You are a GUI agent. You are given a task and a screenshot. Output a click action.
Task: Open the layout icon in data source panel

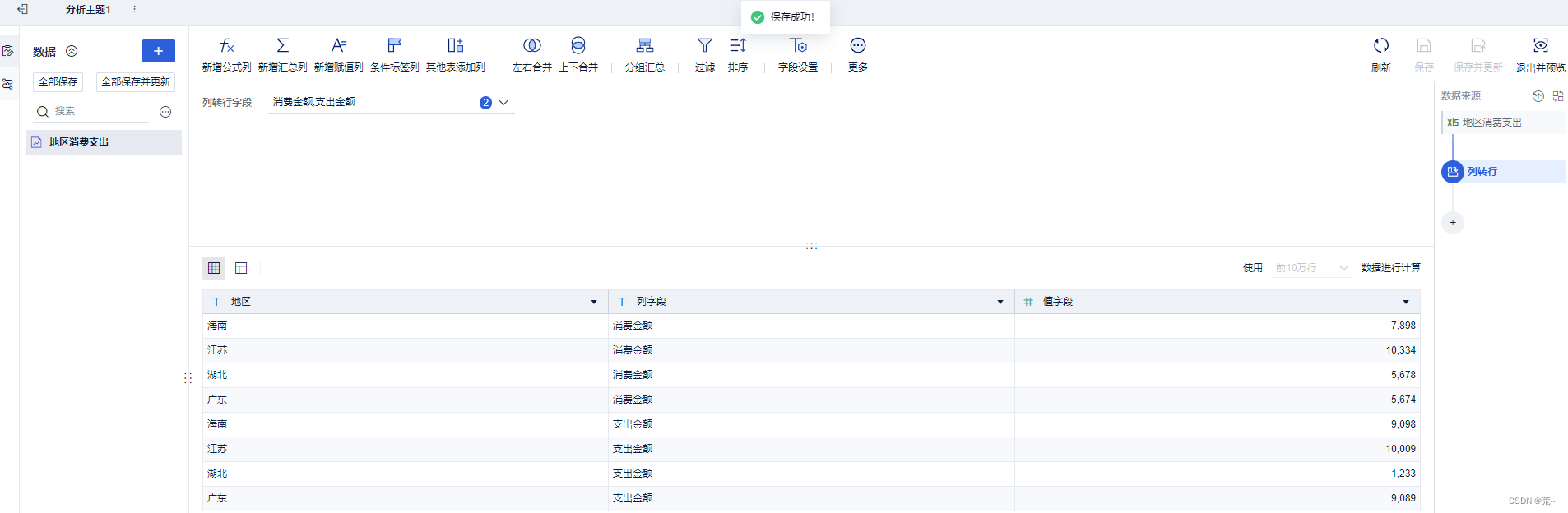click(1558, 96)
